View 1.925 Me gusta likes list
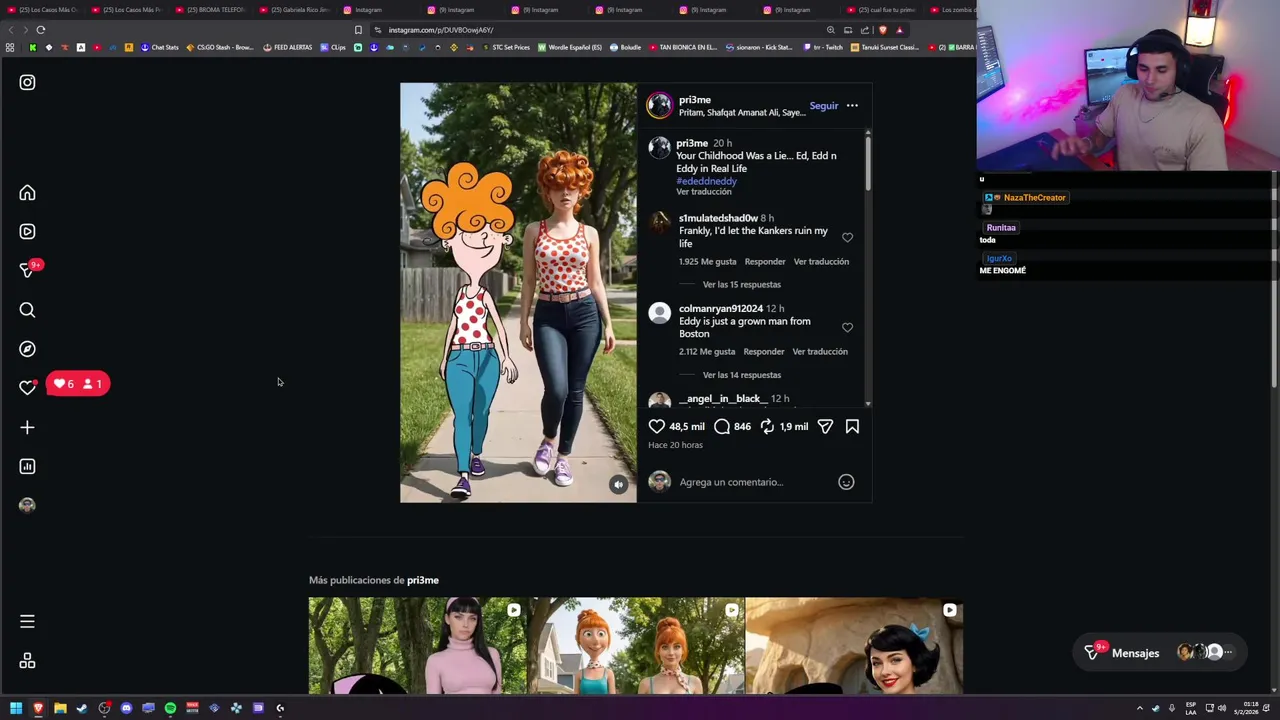The image size is (1280, 720). click(707, 262)
